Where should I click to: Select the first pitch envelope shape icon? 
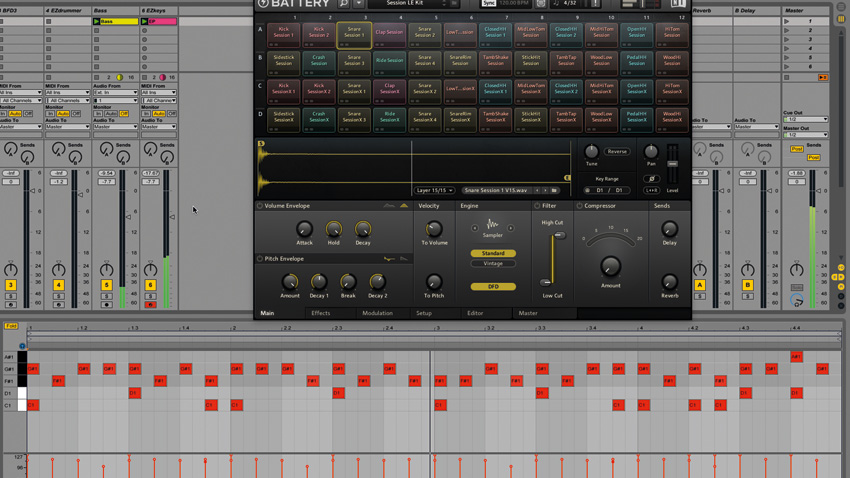[389, 259]
